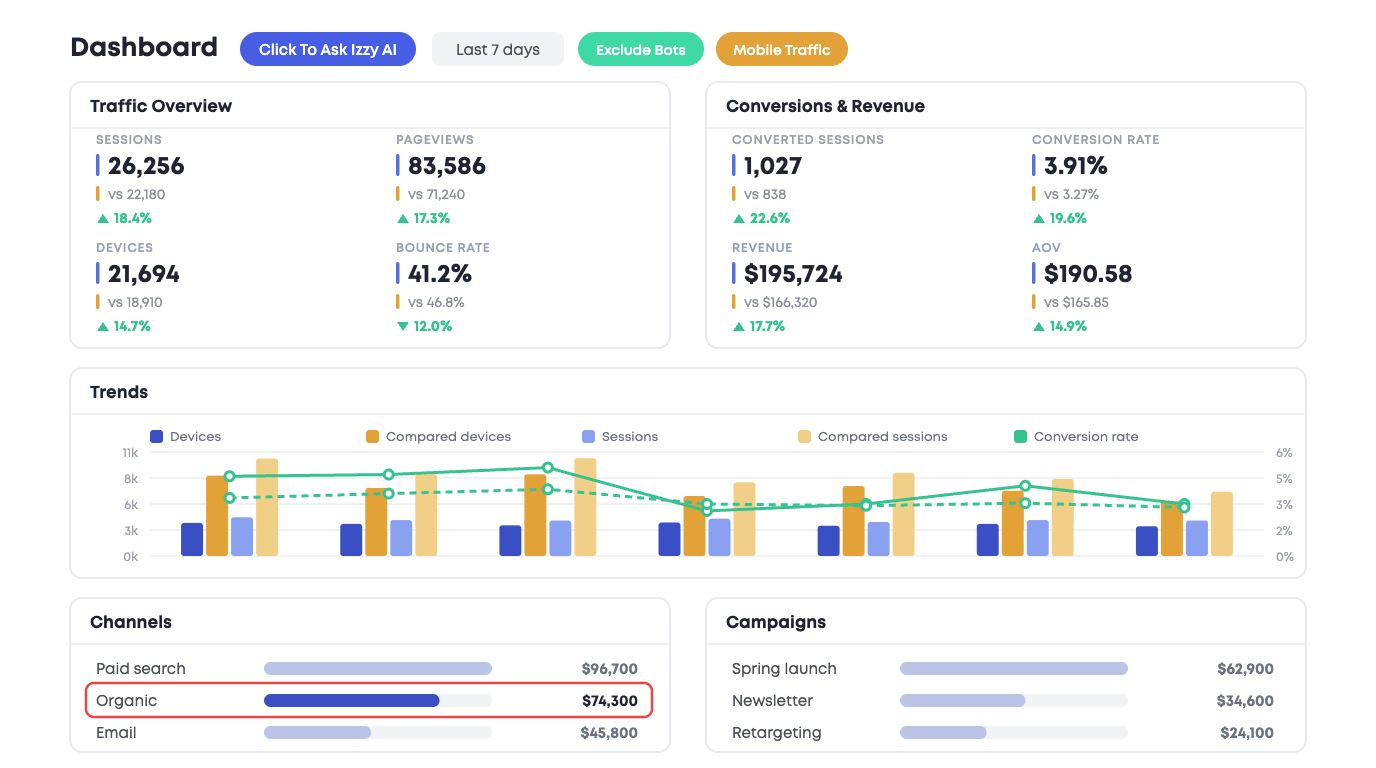Image resolution: width=1376 pixels, height=768 pixels.
Task: Click the Conversions & Revenue panel title
Action: tap(825, 106)
